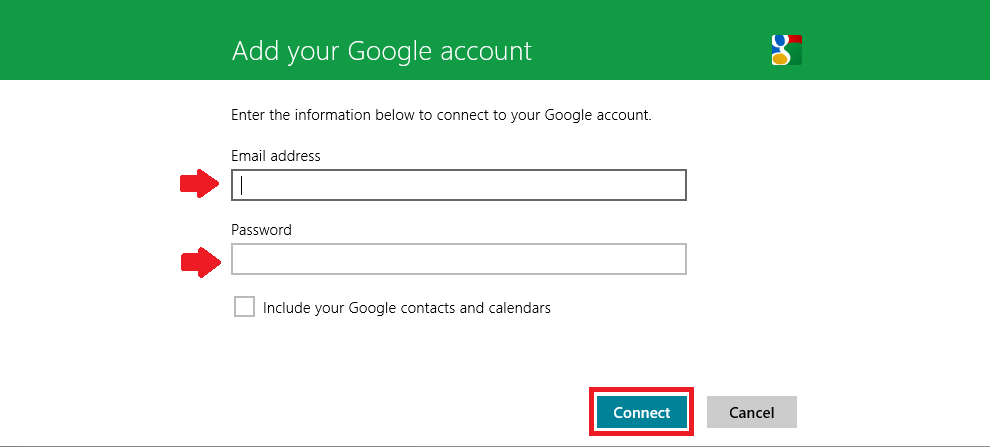Click the Google logo icon in header

[x=787, y=50]
